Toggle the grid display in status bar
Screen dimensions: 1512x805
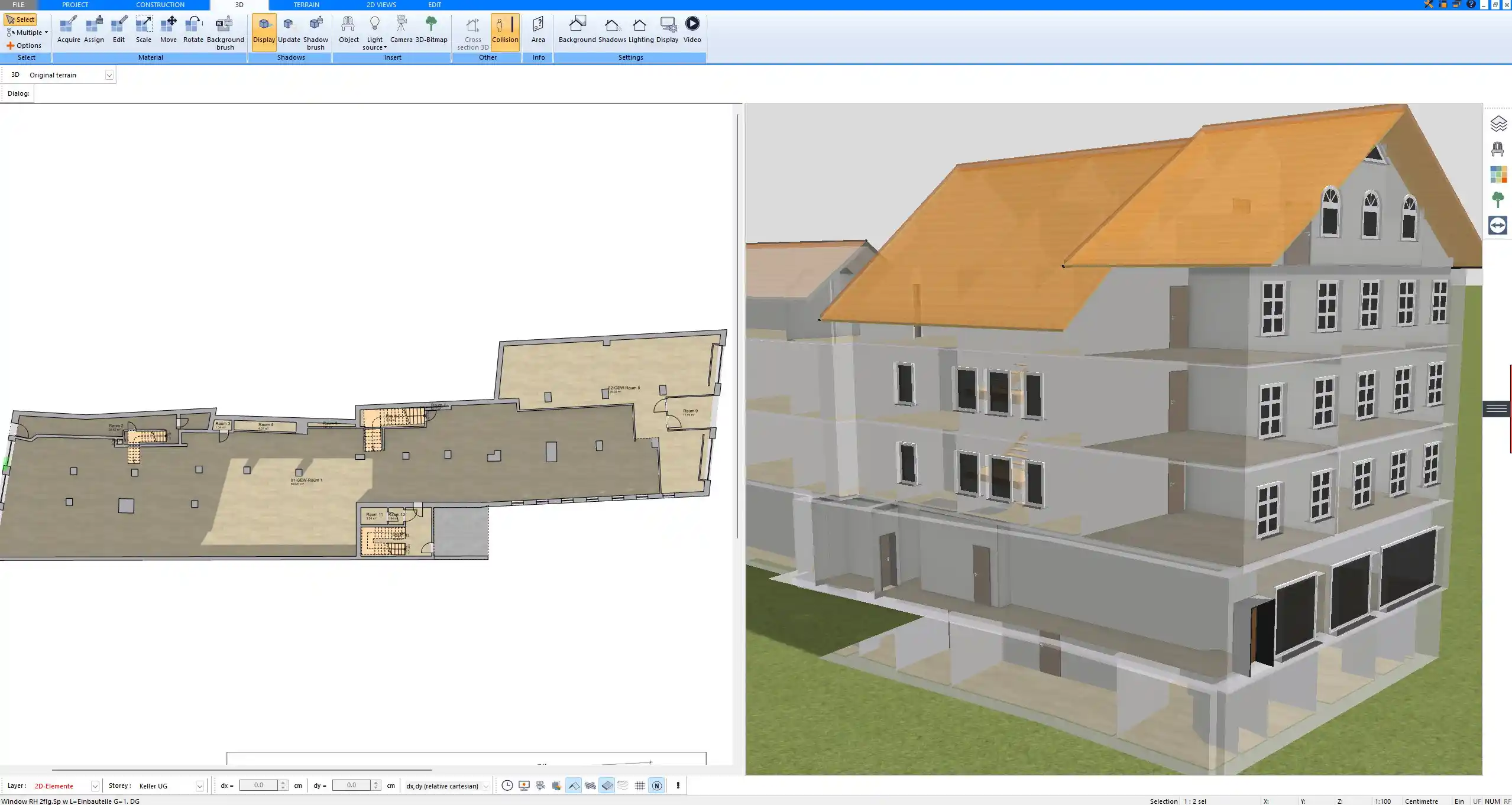[x=639, y=785]
